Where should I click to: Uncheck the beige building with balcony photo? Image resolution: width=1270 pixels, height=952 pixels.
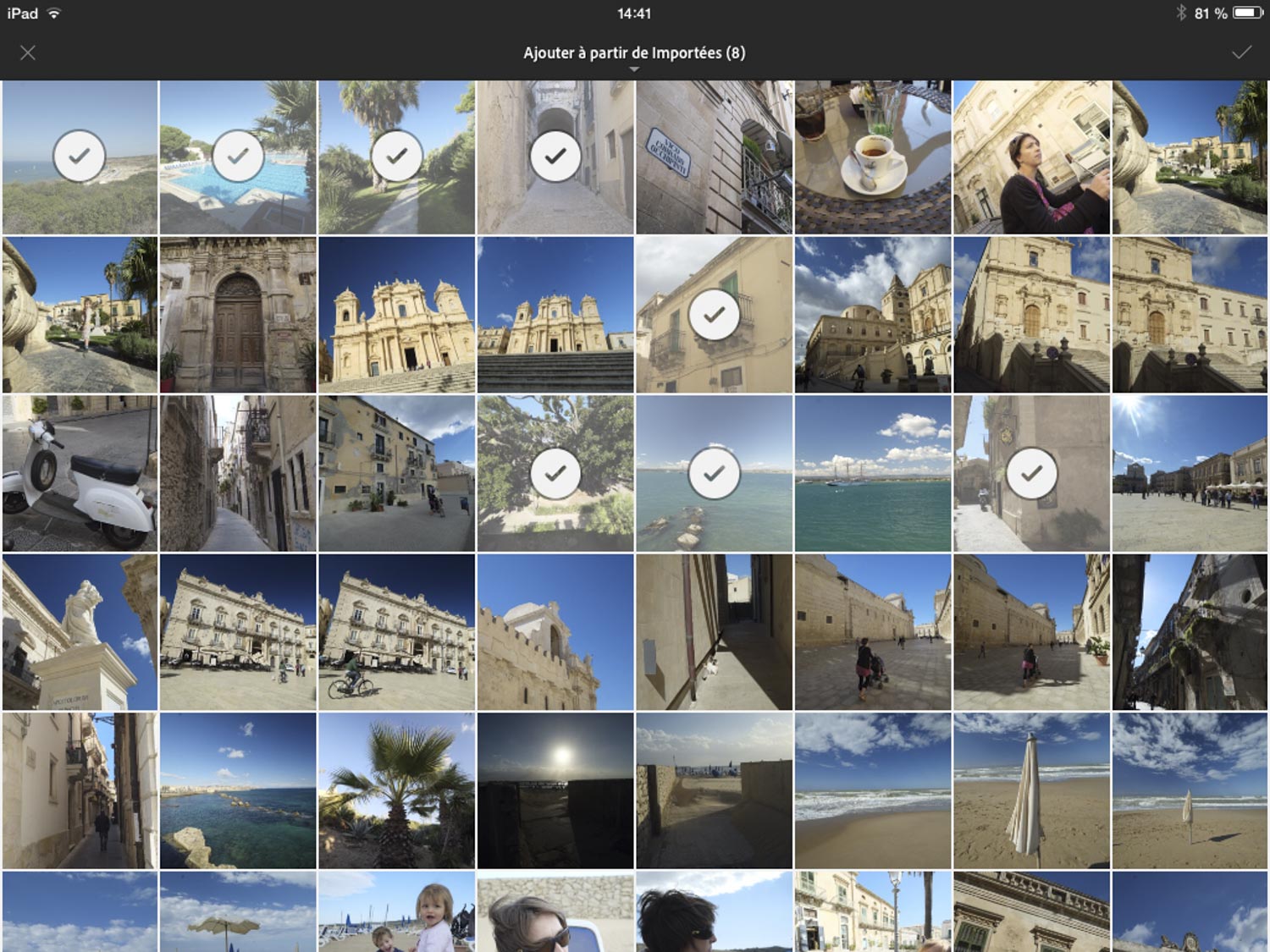[714, 315]
